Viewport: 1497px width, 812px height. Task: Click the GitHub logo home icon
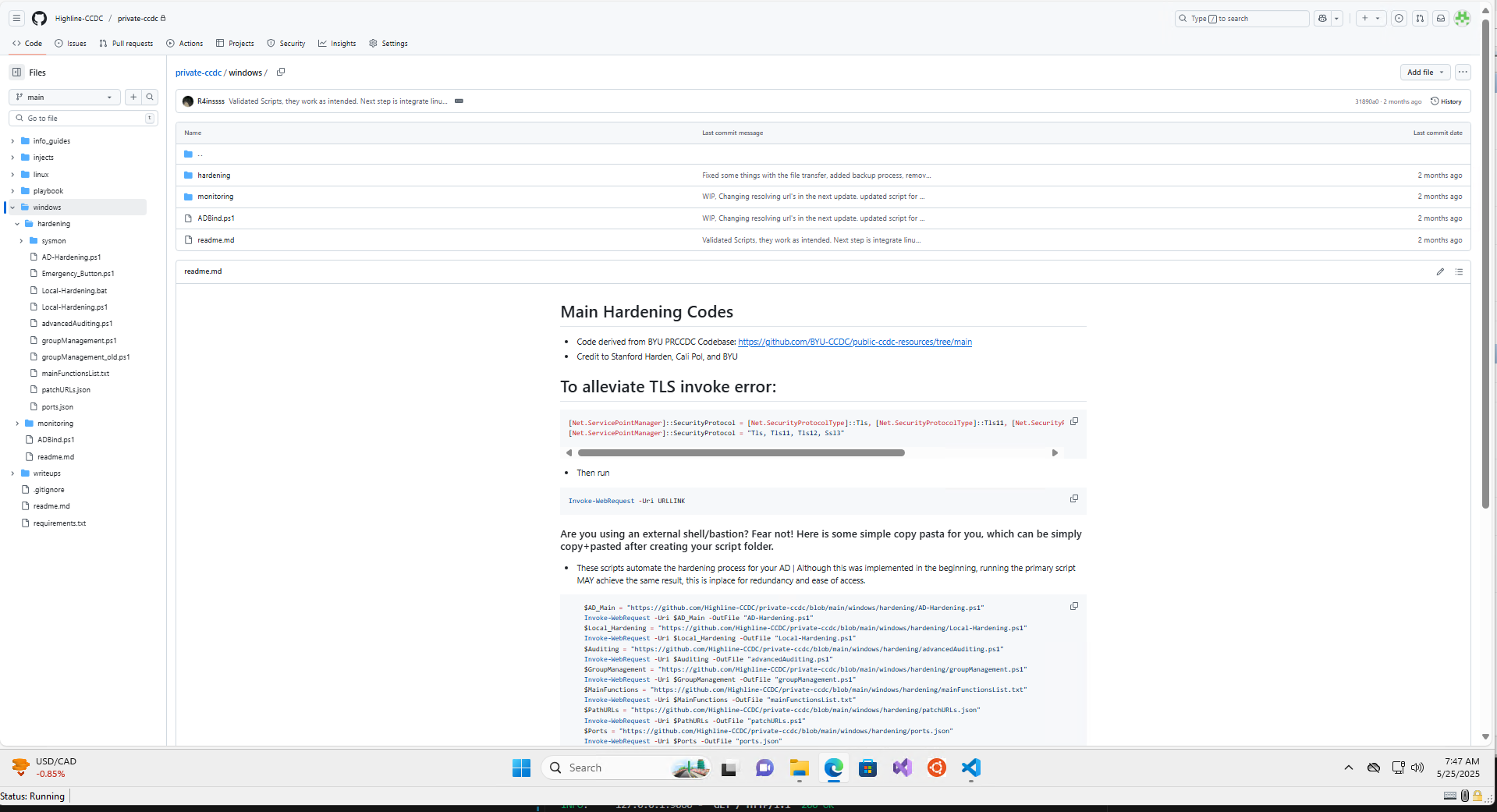tap(39, 18)
